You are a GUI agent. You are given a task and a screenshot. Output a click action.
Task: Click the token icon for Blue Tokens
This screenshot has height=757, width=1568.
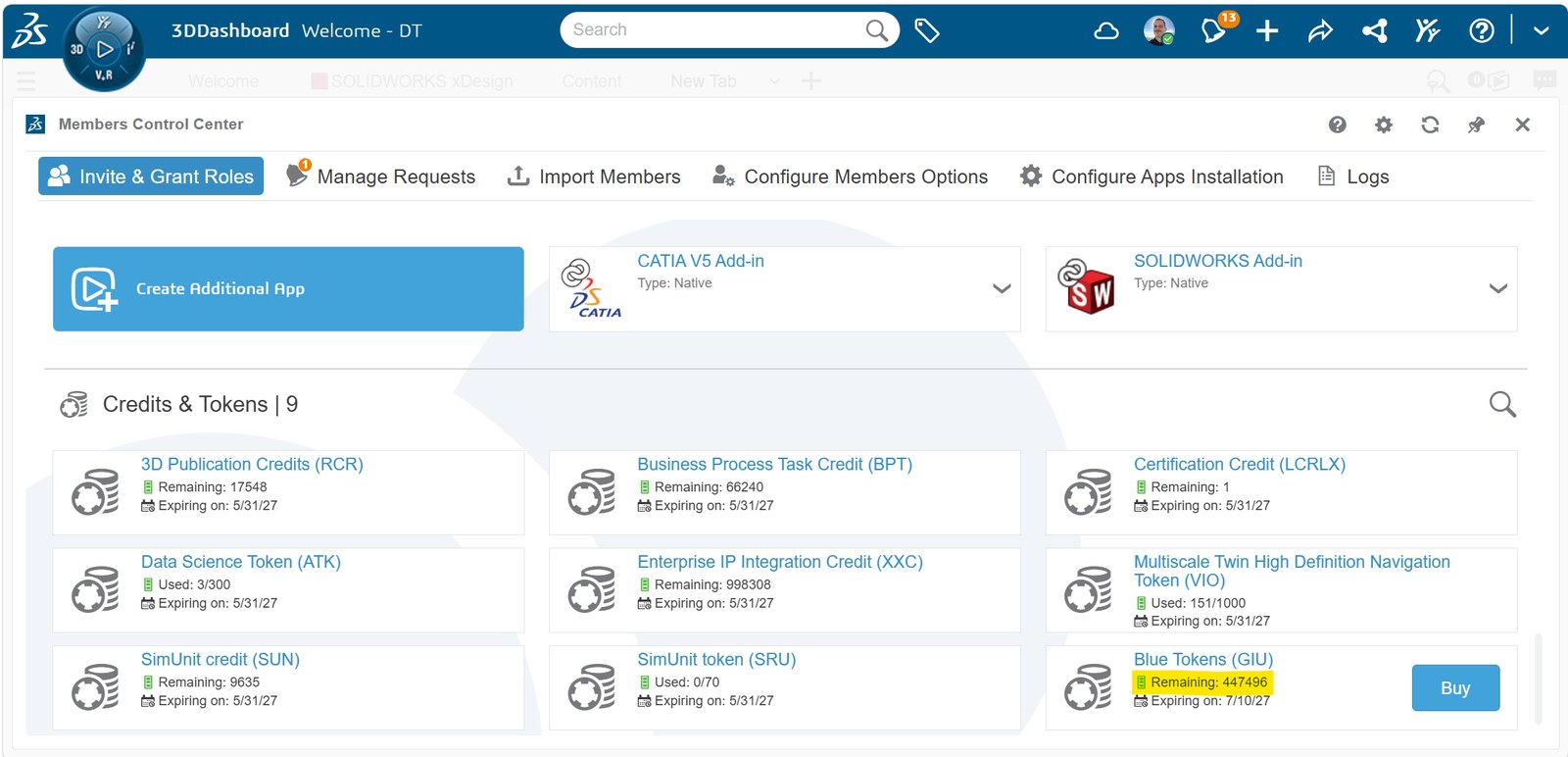click(x=1088, y=687)
